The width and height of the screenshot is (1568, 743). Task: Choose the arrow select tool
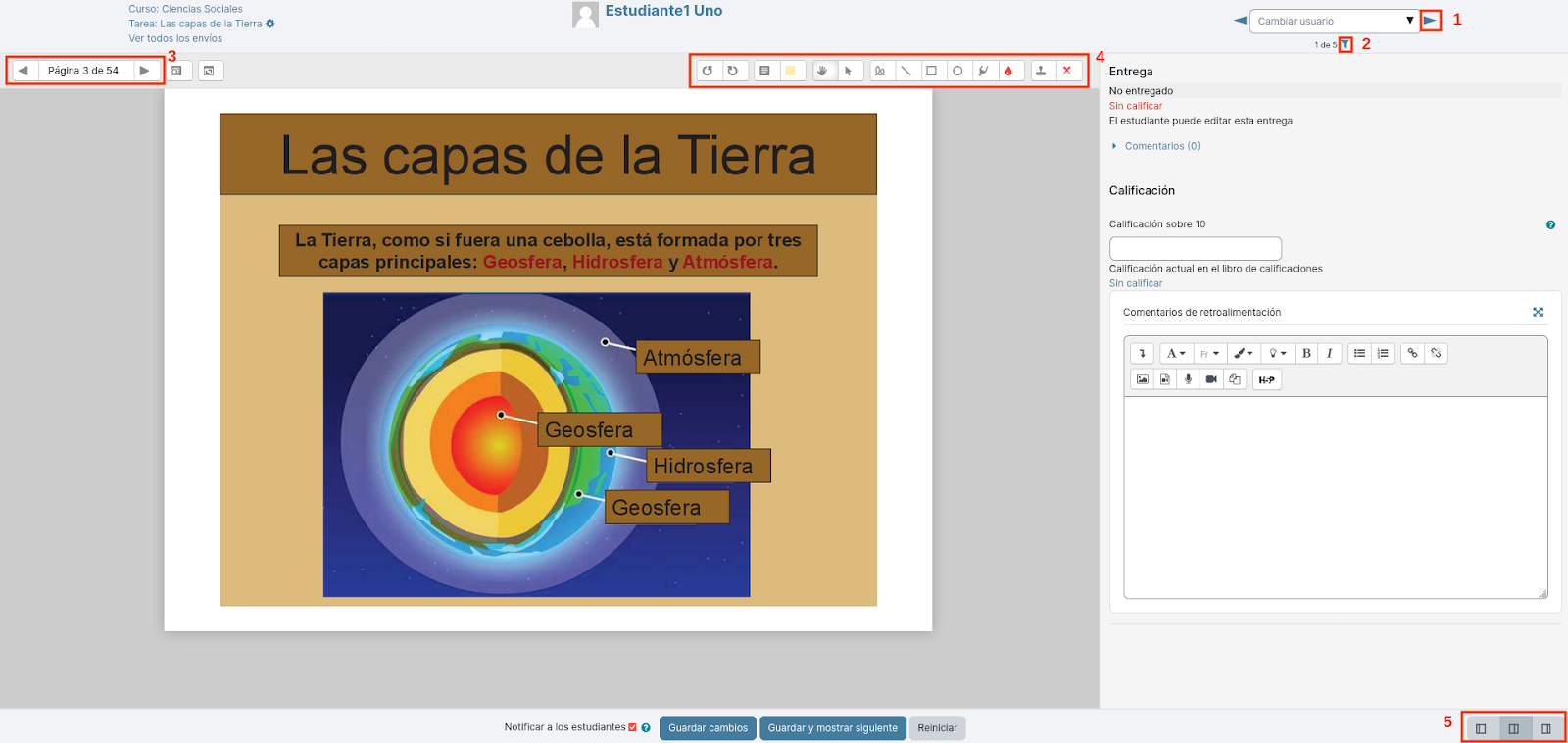coord(849,71)
